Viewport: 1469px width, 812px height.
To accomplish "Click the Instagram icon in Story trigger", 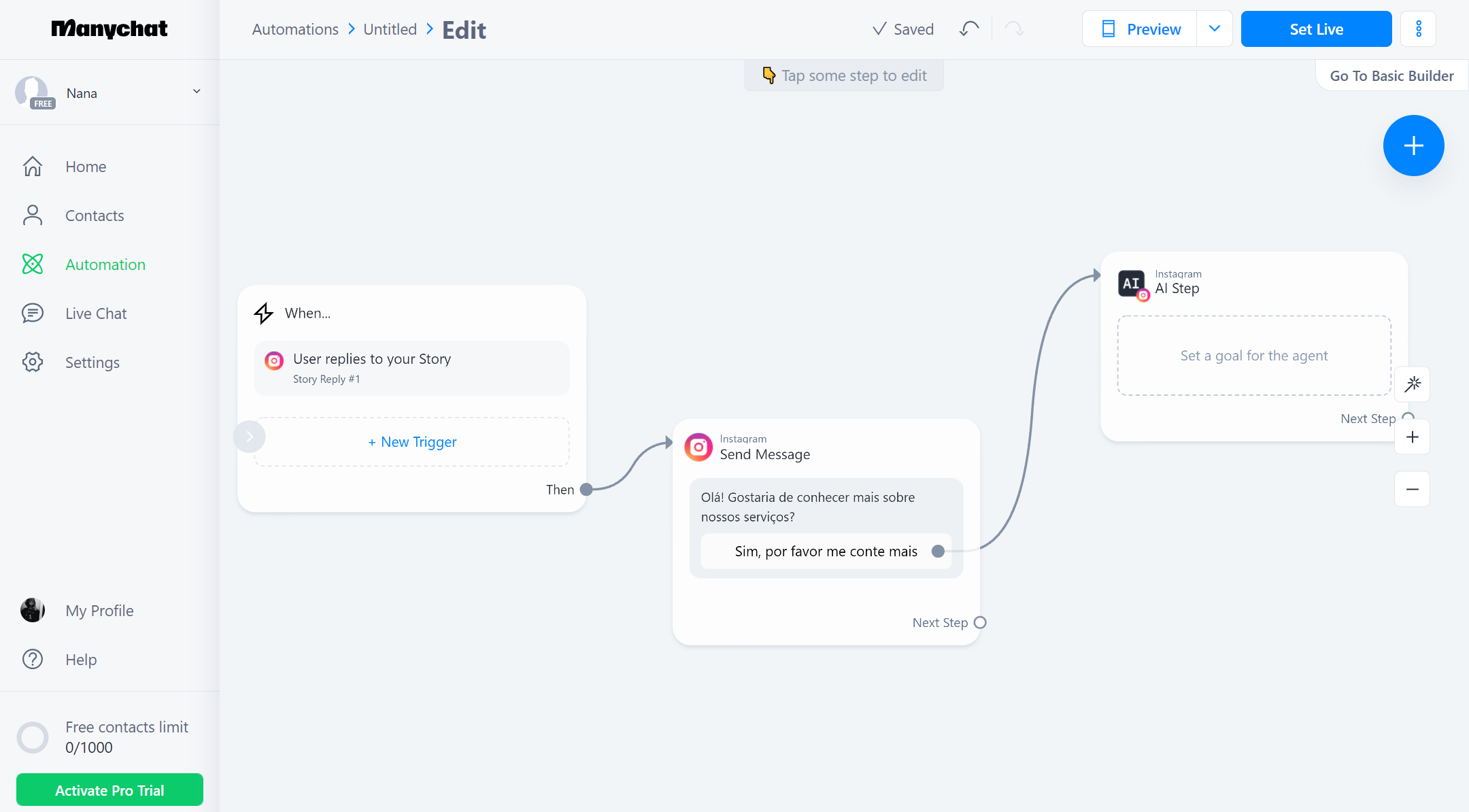I will coord(274,360).
